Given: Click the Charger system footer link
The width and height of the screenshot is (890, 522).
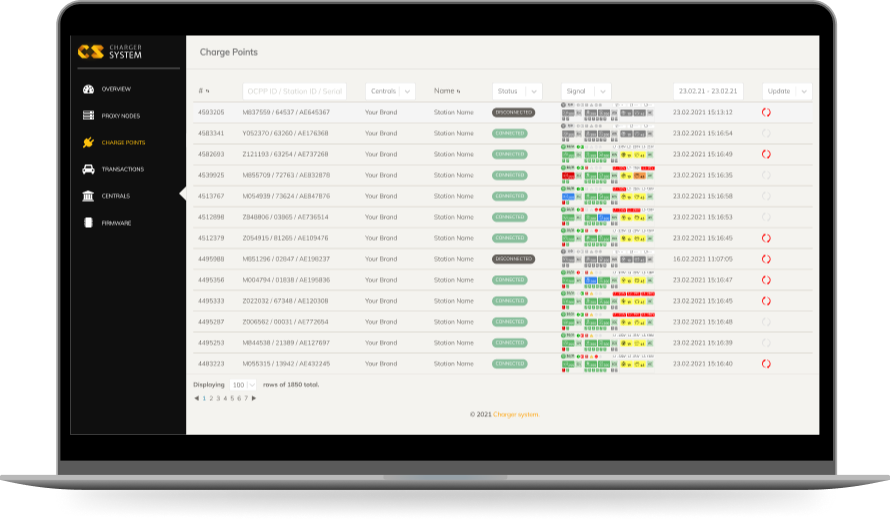Looking at the screenshot, I should pos(516,414).
